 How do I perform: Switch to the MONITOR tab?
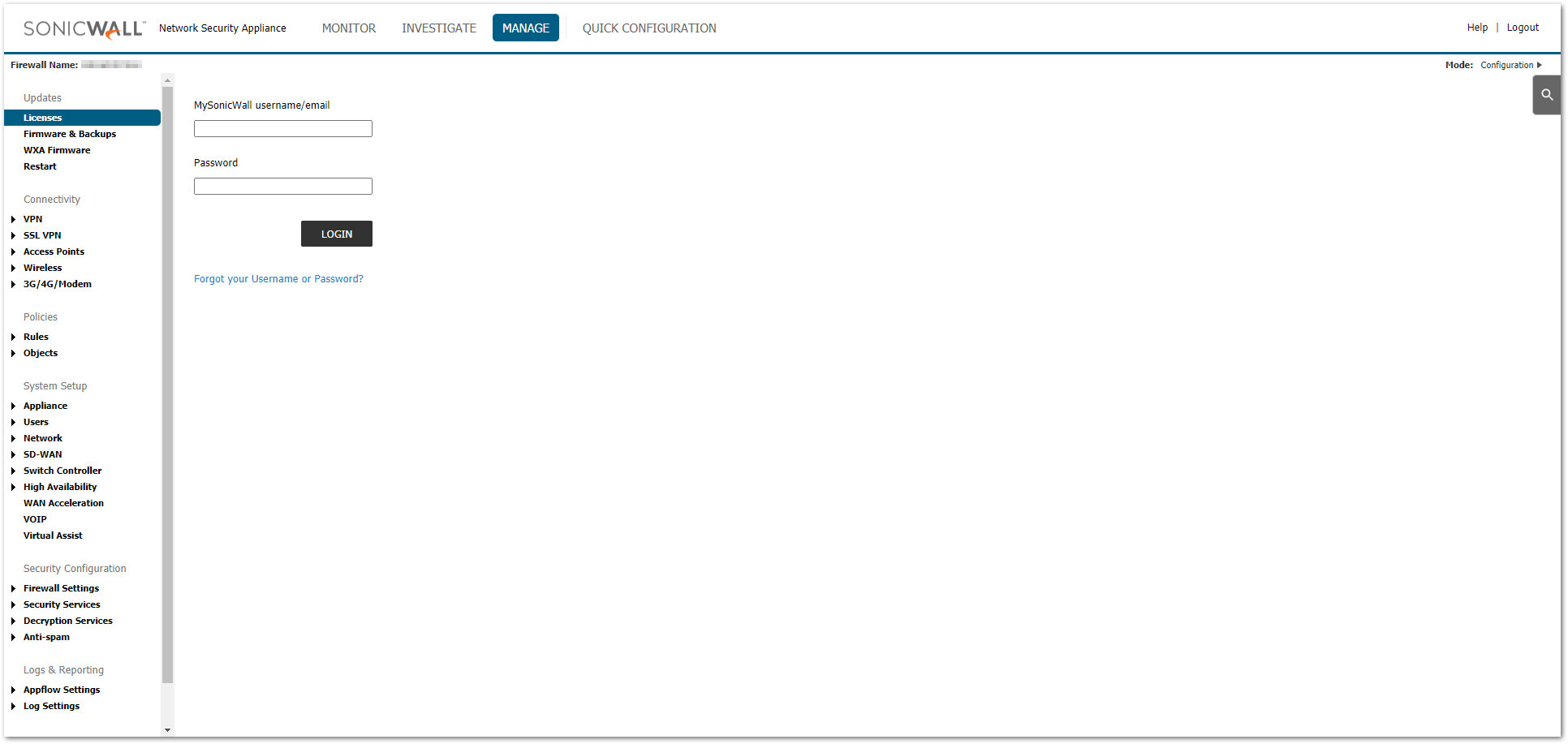(x=348, y=28)
